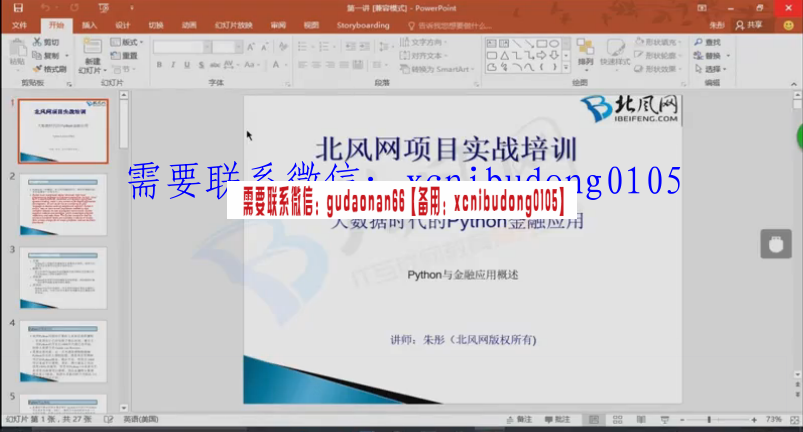Open the font color A dropdown arrow
Viewport: 803px width, 432px height.
285,64
